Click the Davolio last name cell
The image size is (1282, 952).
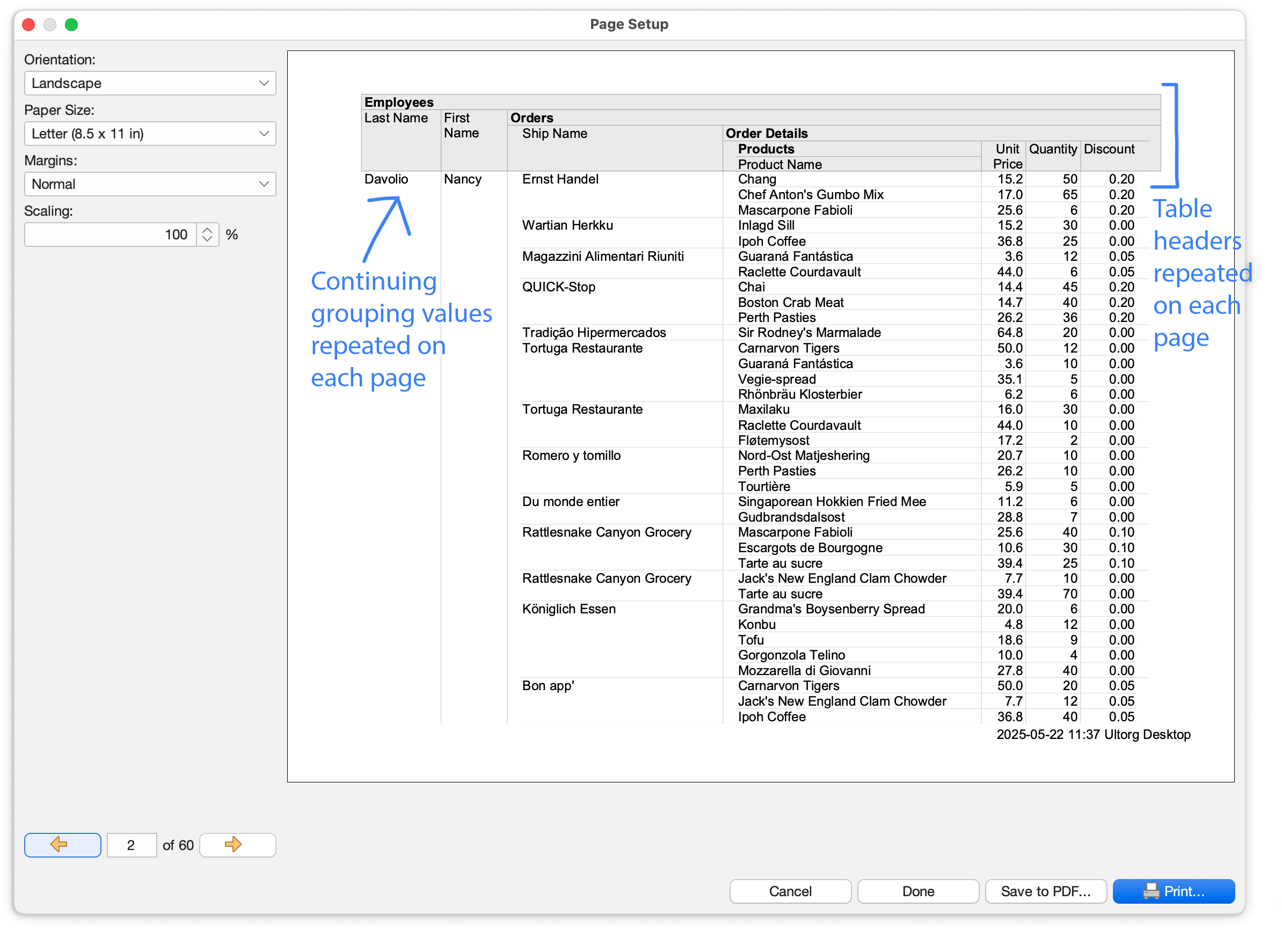click(386, 179)
